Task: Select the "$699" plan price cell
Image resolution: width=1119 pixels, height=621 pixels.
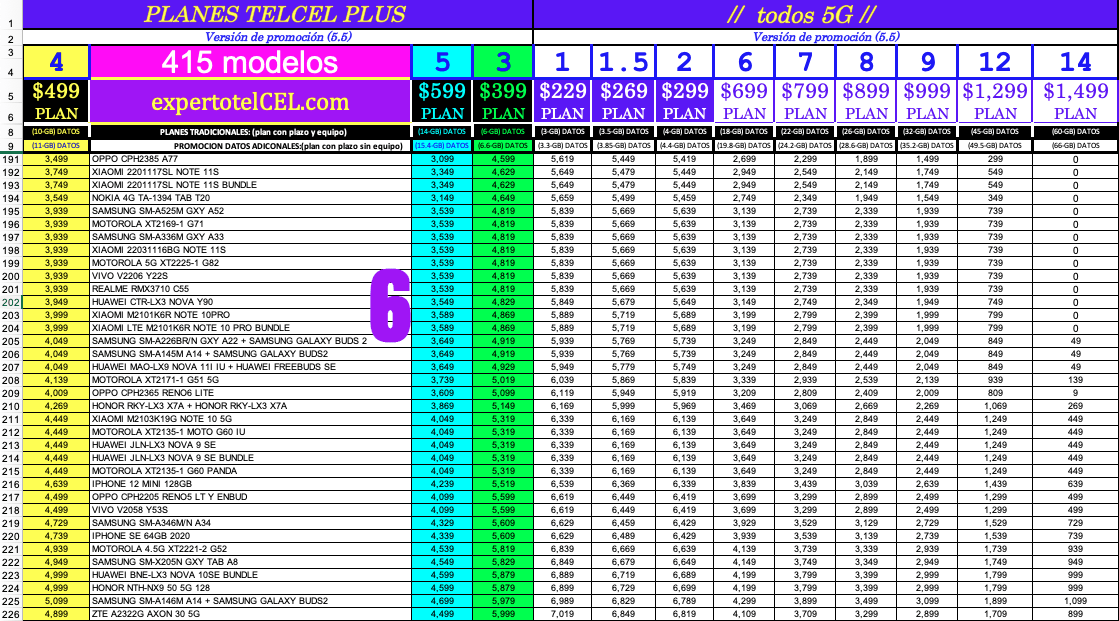Action: pyautogui.click(x=744, y=91)
